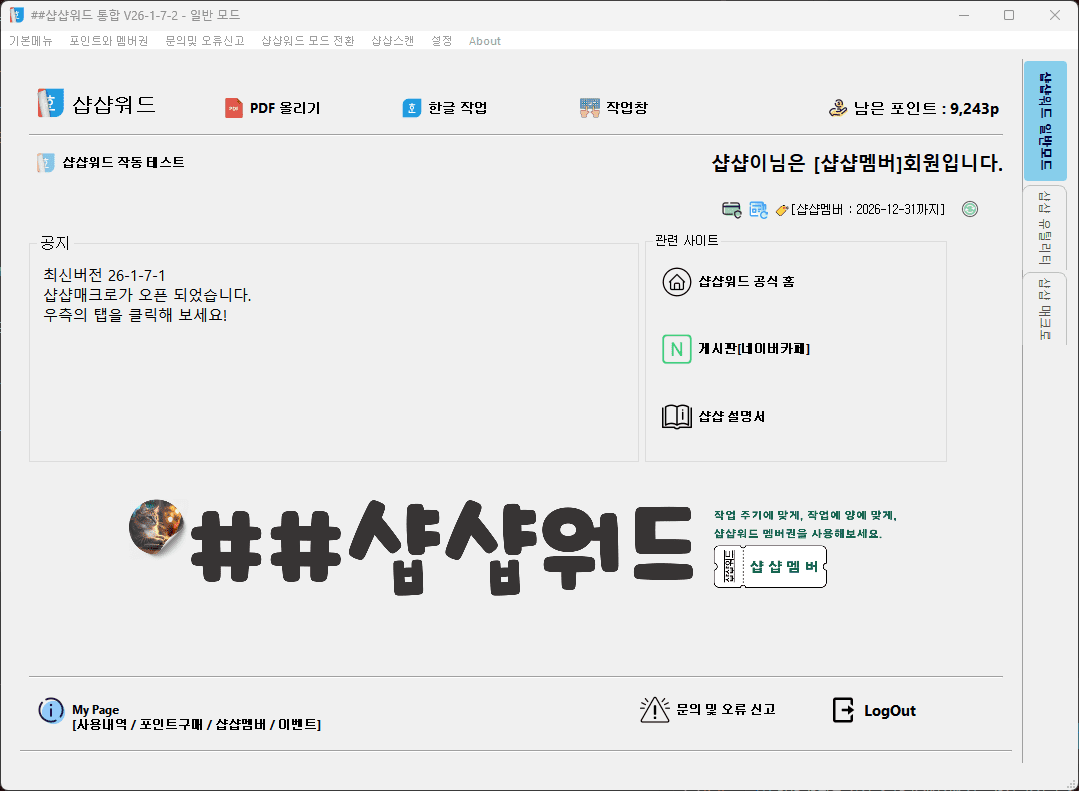Image resolution: width=1079 pixels, height=791 pixels.
Task: Click the green refresh icon near membership date
Action: pos(969,209)
